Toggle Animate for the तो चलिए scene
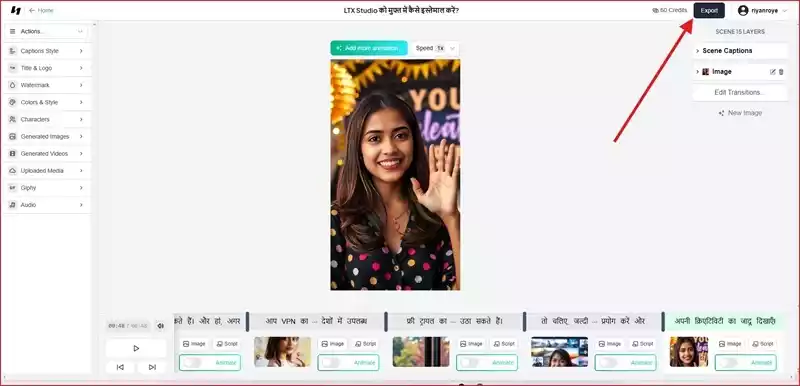800x386 pixels. (609, 363)
